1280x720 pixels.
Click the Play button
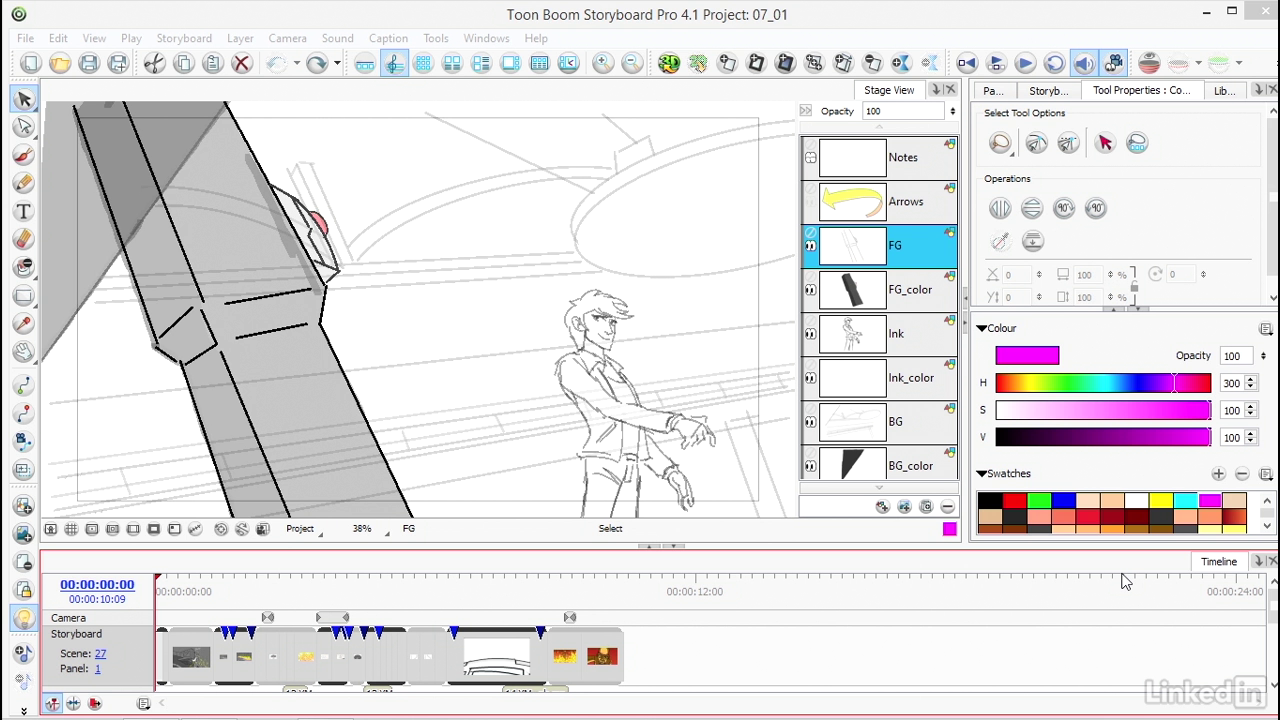click(x=1025, y=64)
